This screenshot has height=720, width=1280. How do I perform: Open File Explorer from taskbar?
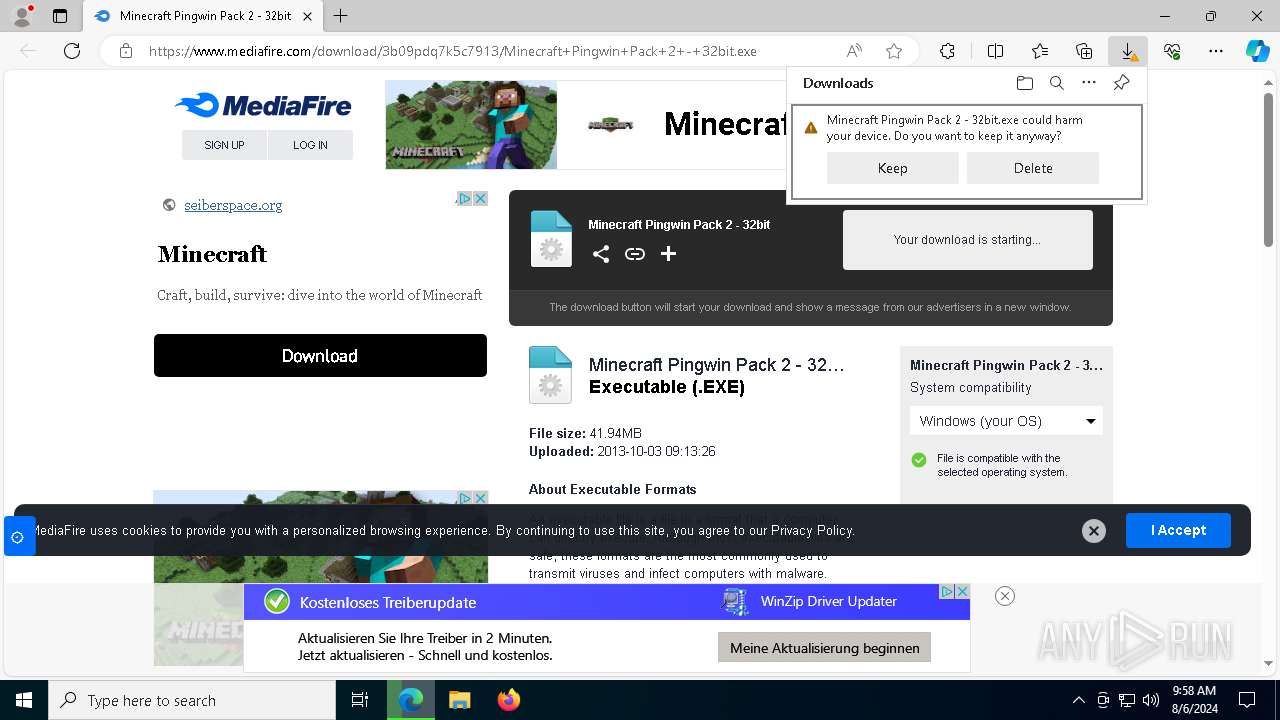point(459,700)
